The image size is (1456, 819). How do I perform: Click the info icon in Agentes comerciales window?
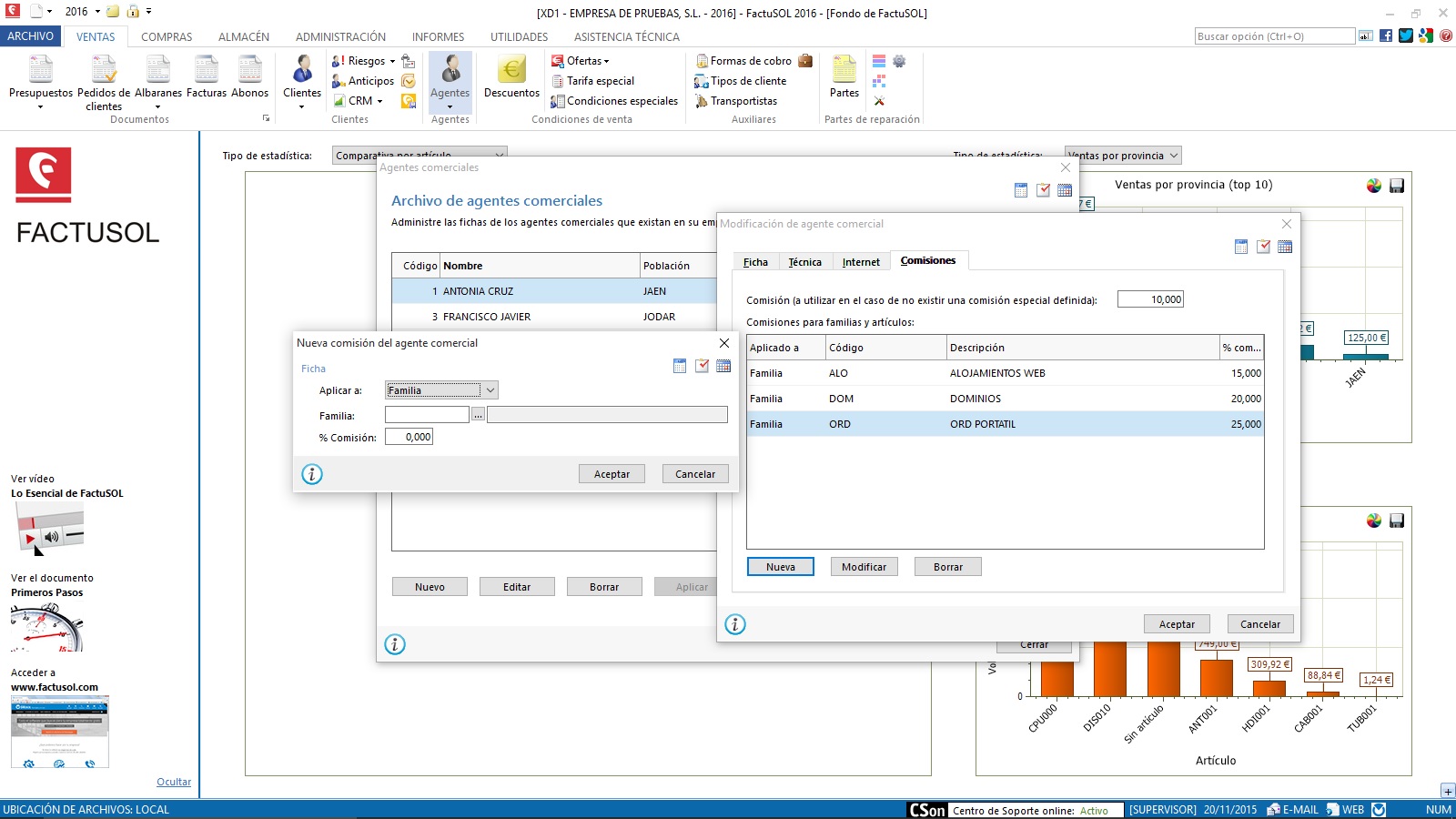[x=395, y=644]
